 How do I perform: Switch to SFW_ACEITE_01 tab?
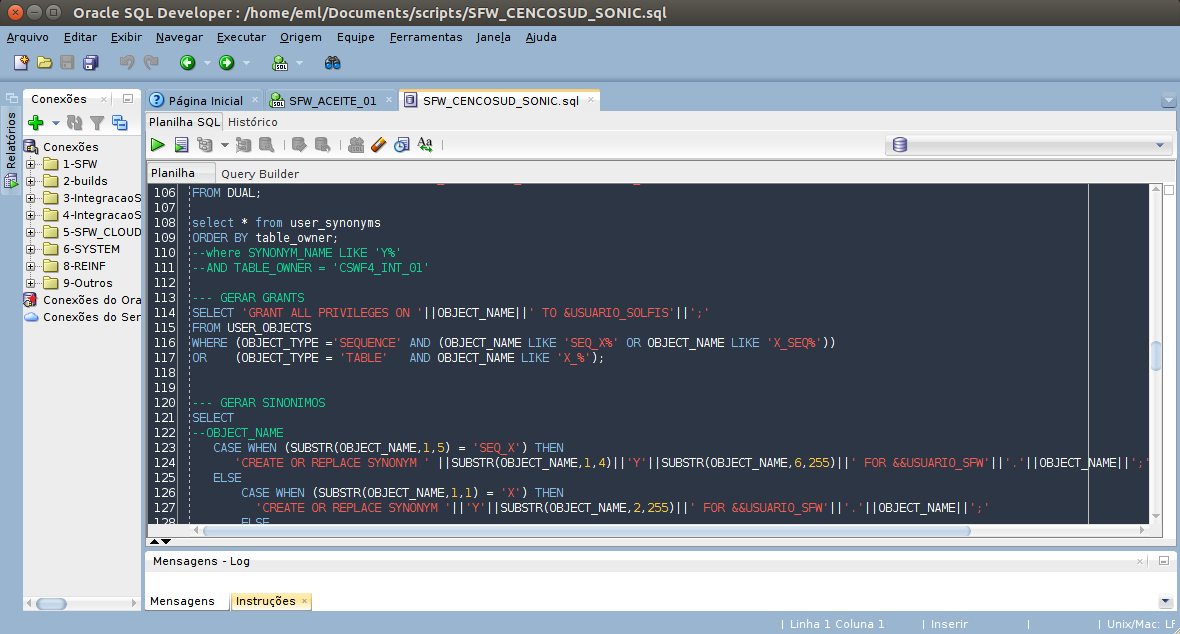(332, 100)
